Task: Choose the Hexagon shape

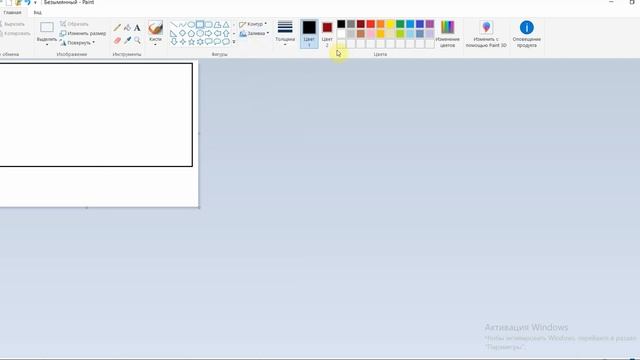Action: [x=200, y=33]
